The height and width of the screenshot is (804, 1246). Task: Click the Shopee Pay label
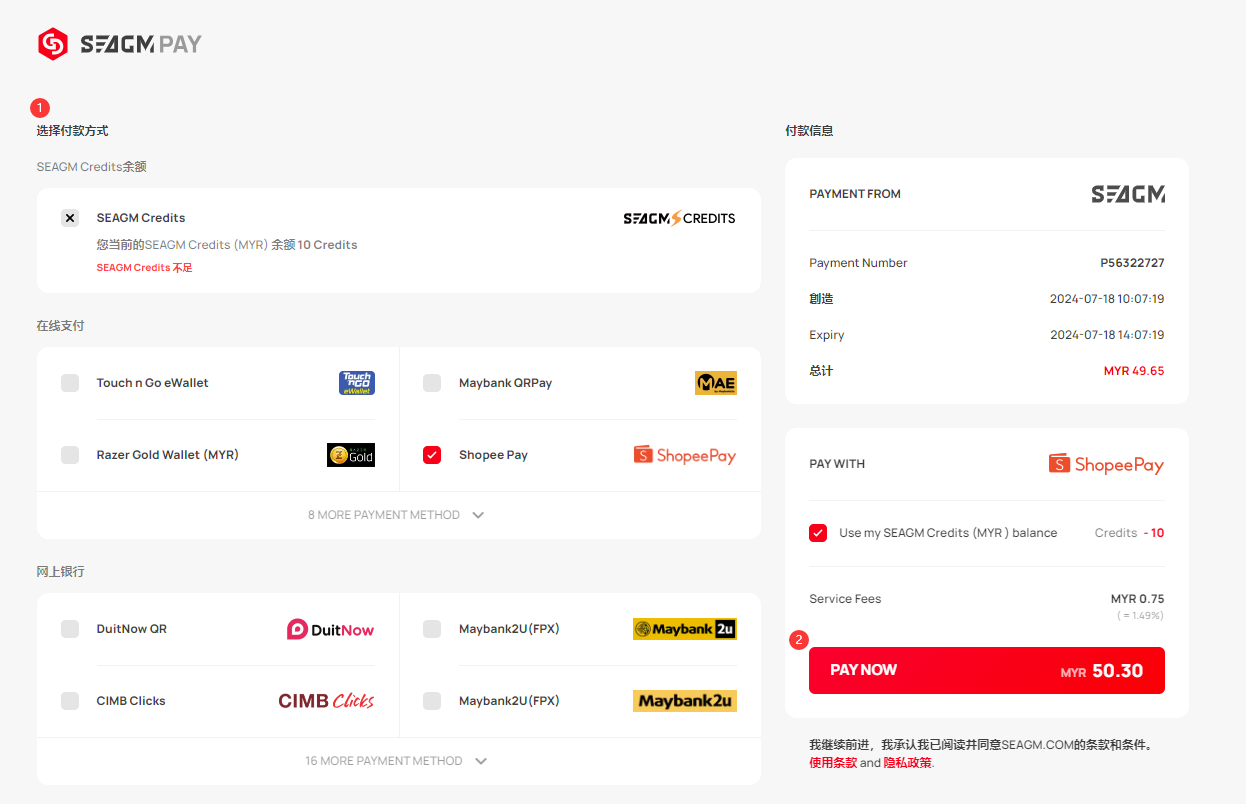(x=493, y=455)
